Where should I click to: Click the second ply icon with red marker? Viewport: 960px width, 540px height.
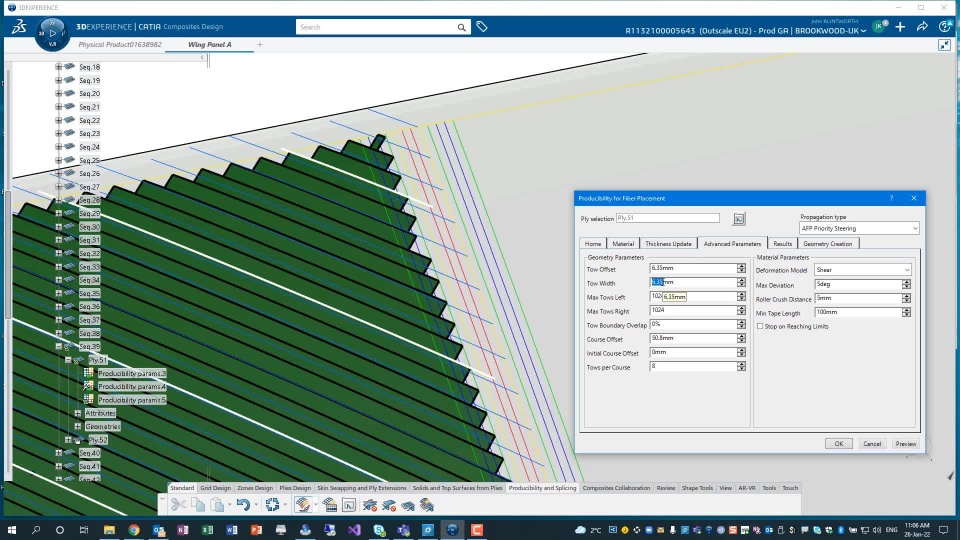(x=389, y=504)
